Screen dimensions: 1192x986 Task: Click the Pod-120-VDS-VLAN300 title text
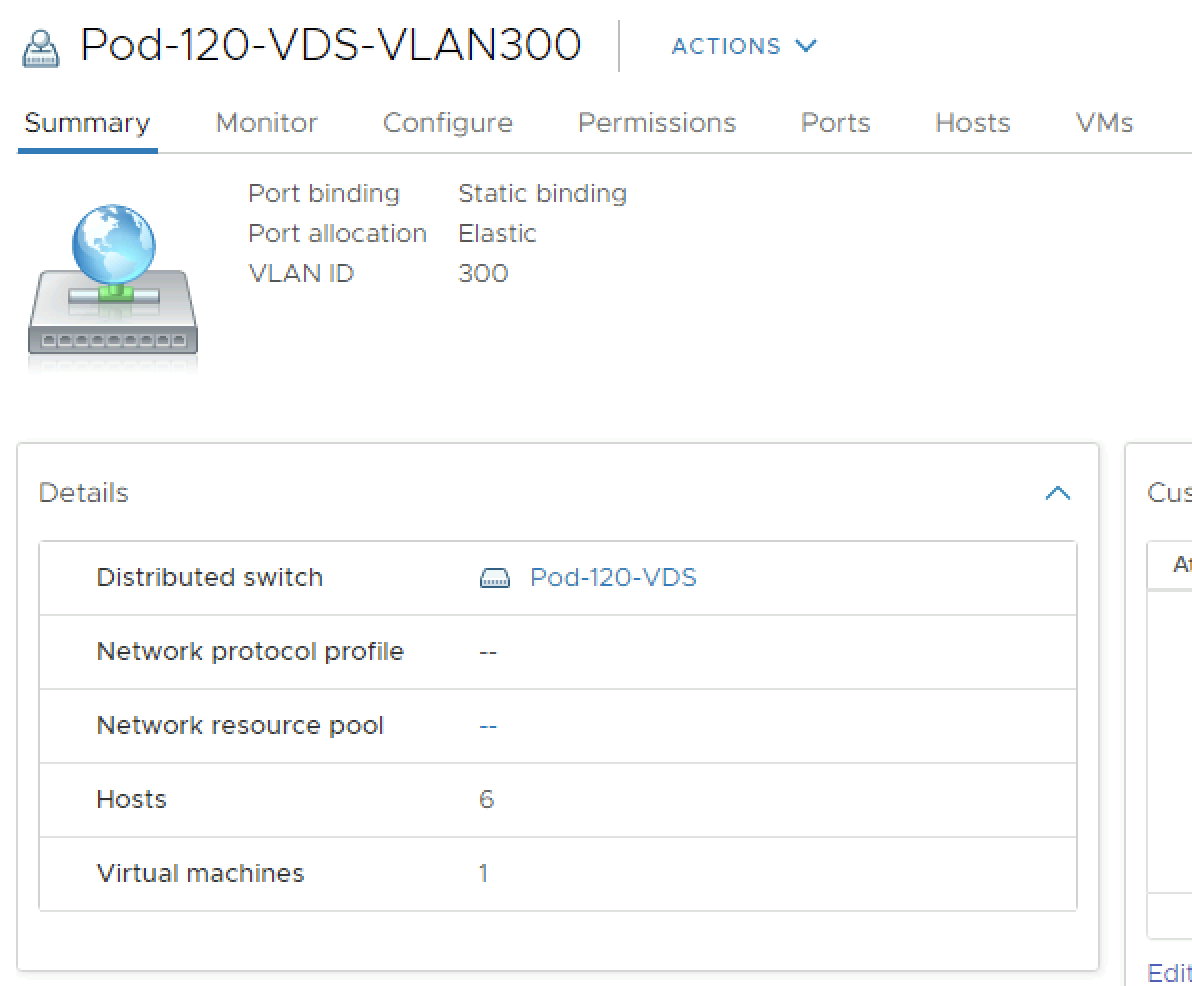coord(330,46)
